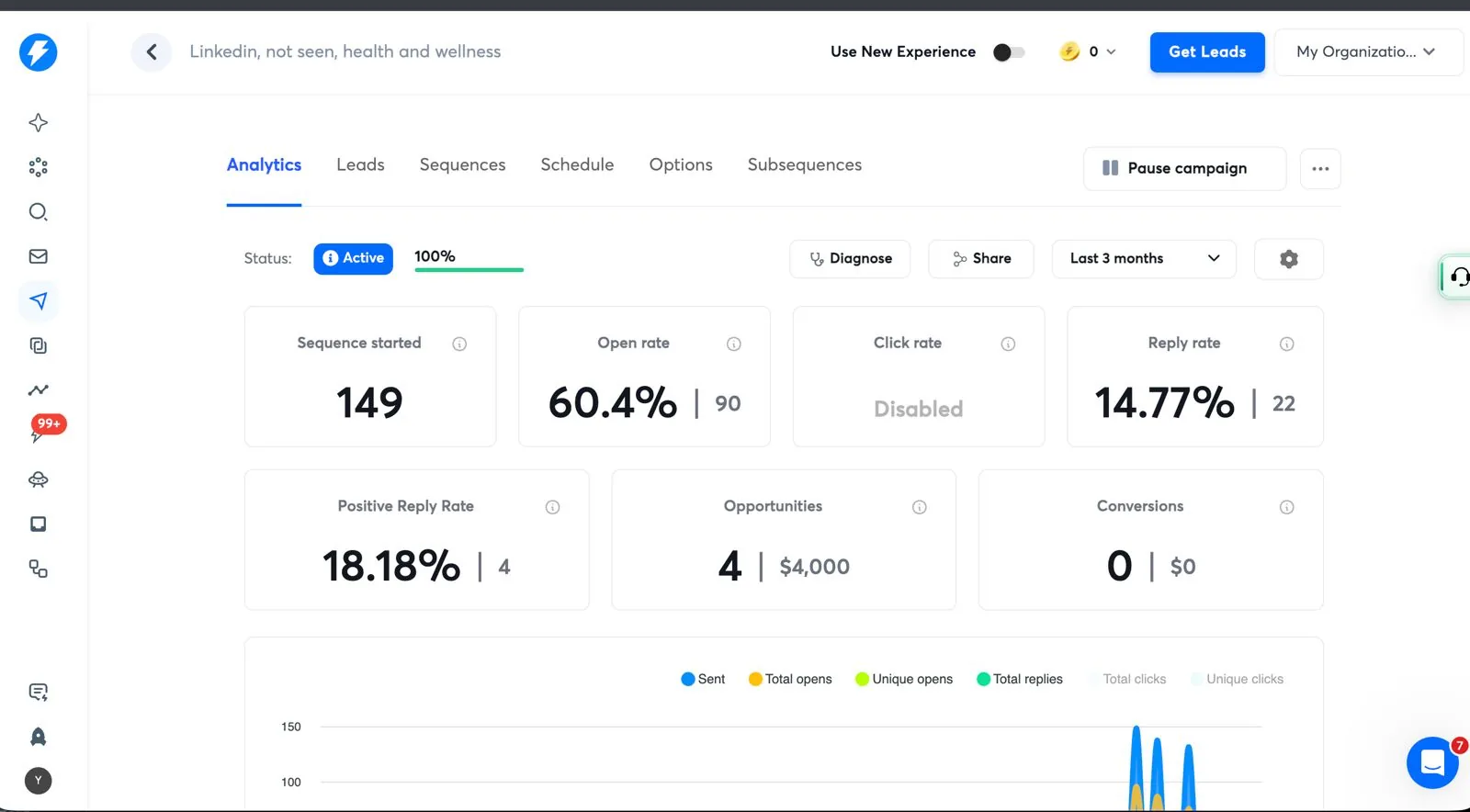This screenshot has width=1470, height=812.
Task: Click the Get Leads button
Action: [x=1207, y=52]
